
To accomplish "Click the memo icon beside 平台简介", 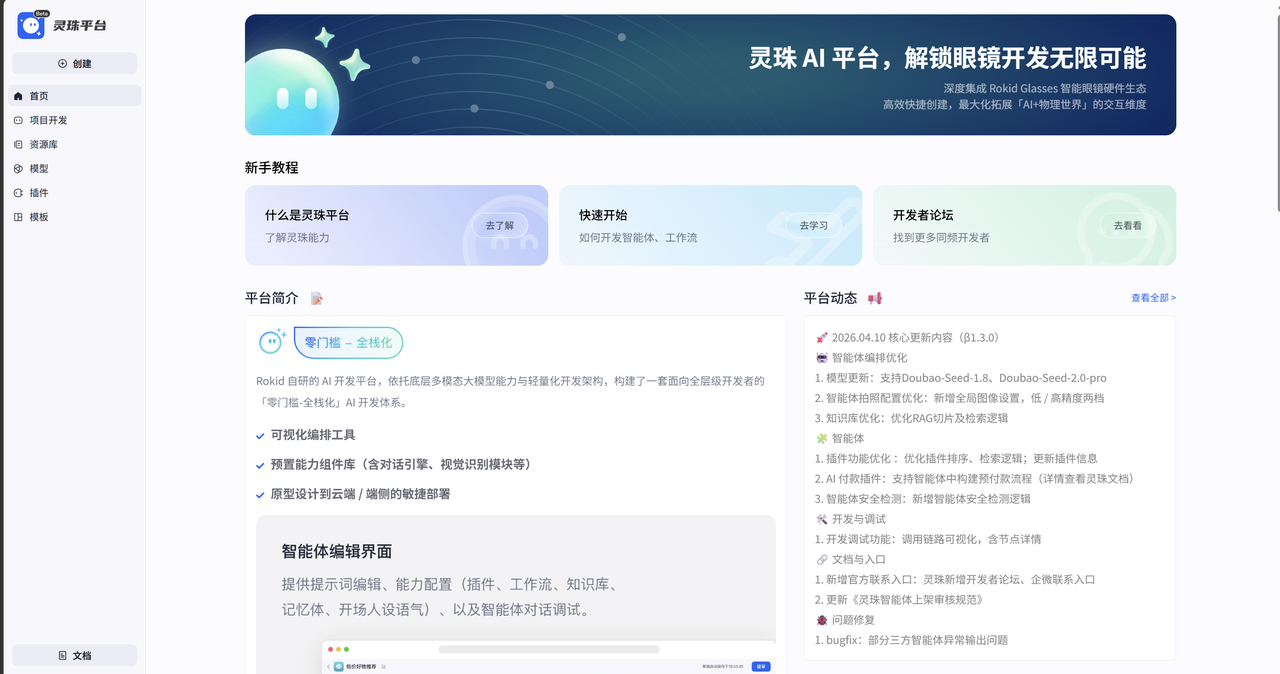I will click(x=317, y=297).
